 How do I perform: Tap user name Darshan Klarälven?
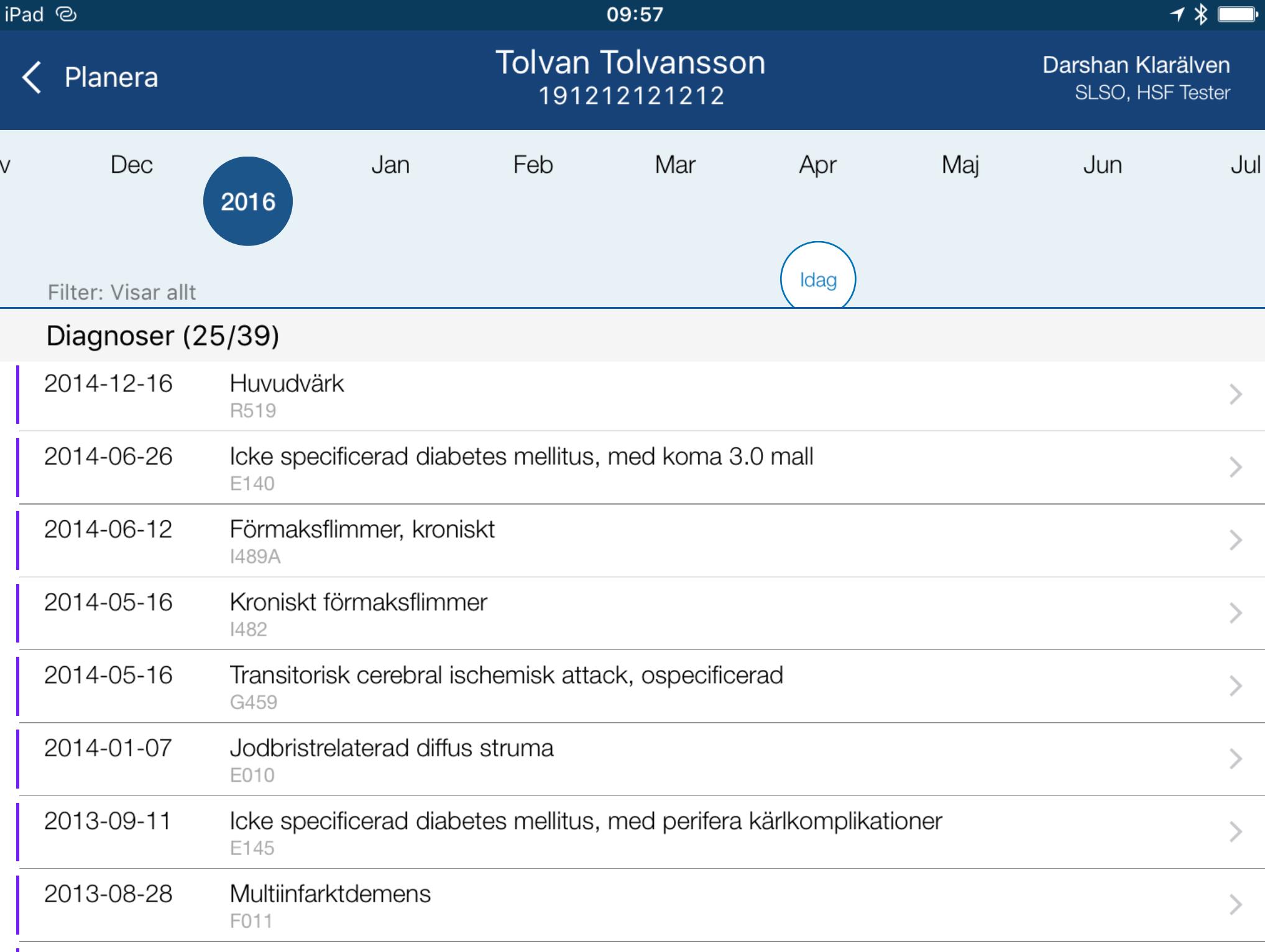(x=1136, y=65)
